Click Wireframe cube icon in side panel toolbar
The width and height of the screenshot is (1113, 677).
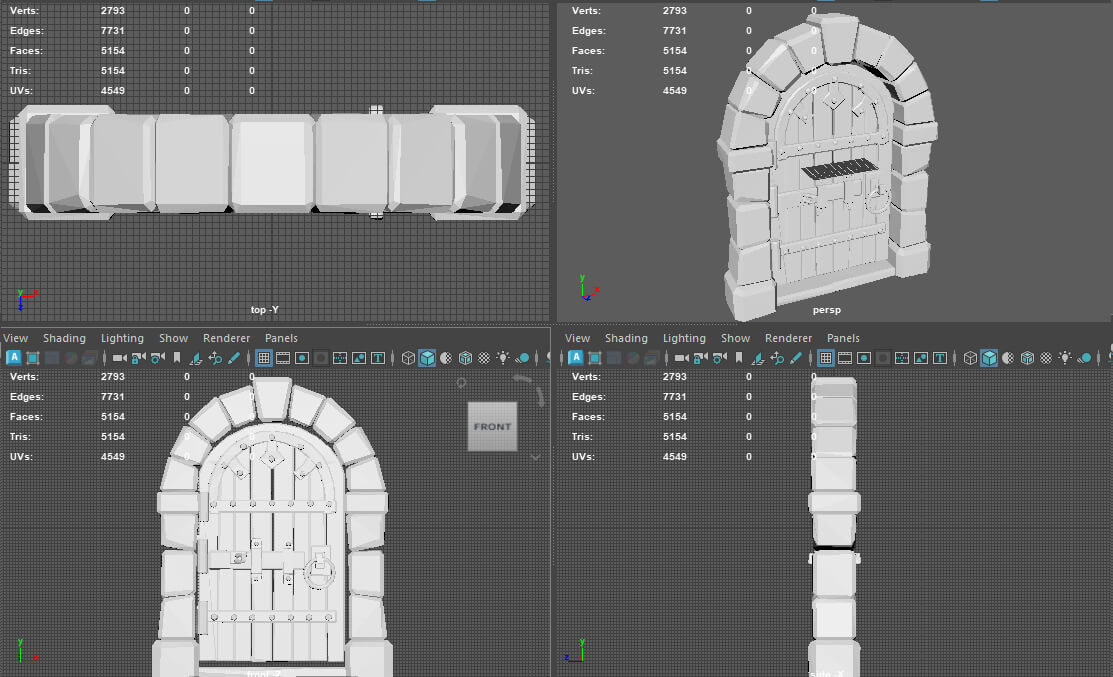[x=970, y=358]
